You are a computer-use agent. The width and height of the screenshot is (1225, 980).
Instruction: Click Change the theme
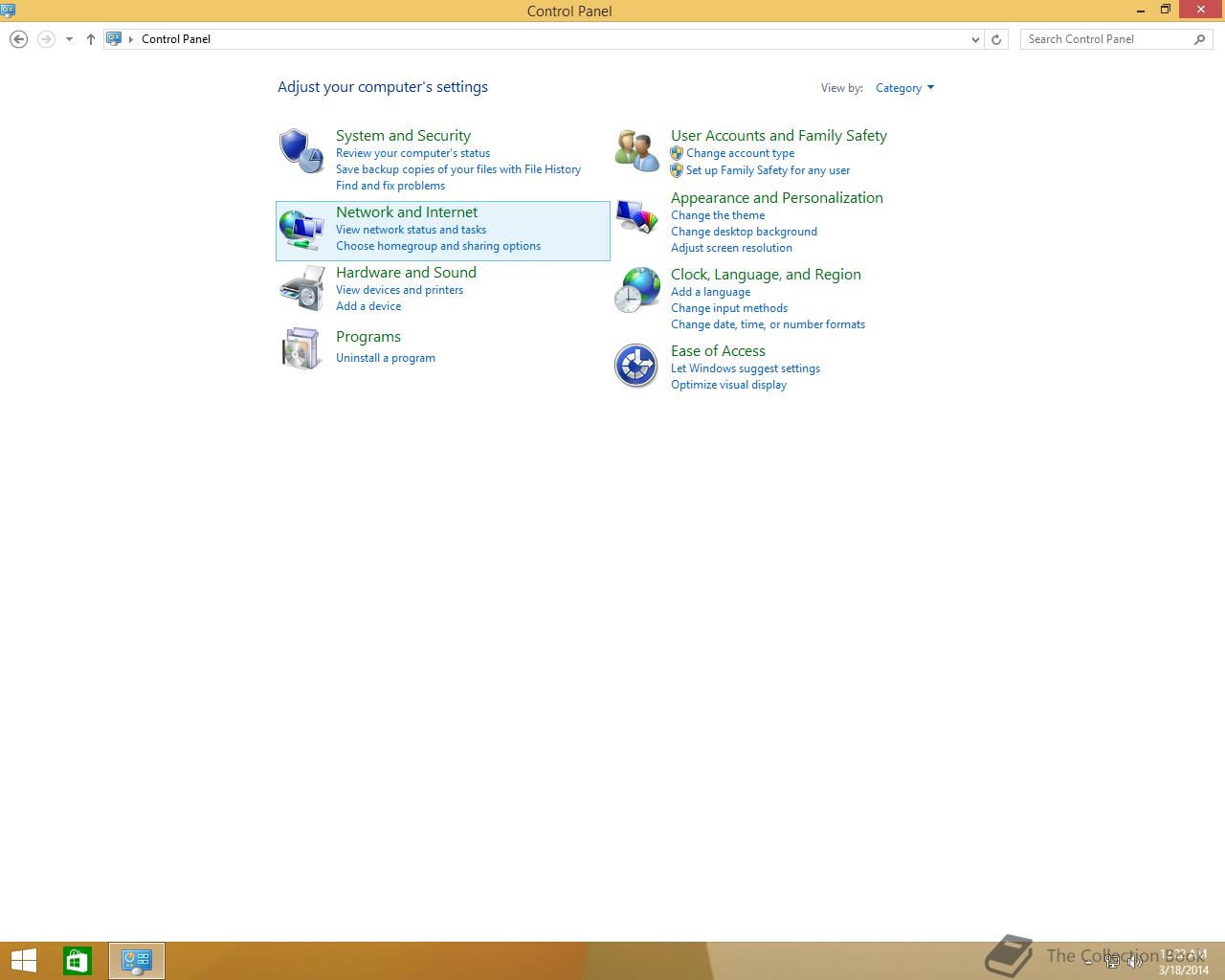[718, 215]
